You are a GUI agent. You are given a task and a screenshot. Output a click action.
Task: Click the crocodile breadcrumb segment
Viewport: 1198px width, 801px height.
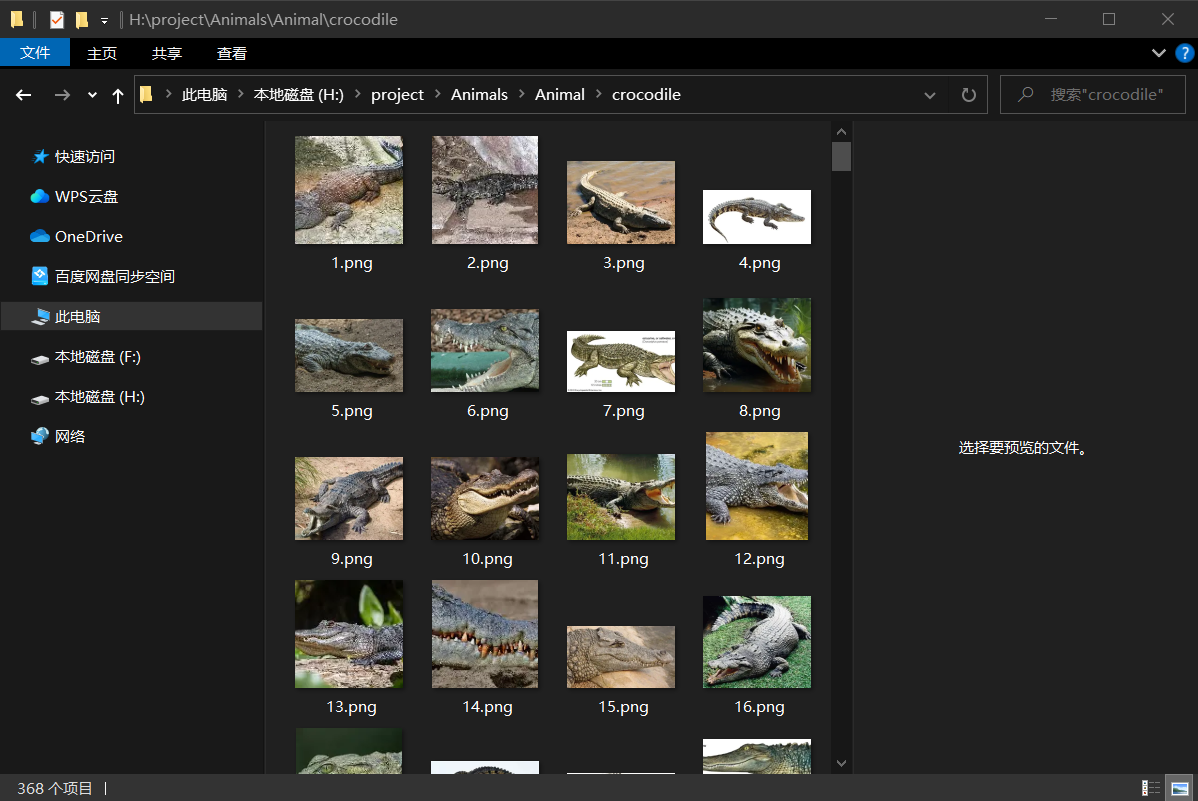[x=646, y=95]
